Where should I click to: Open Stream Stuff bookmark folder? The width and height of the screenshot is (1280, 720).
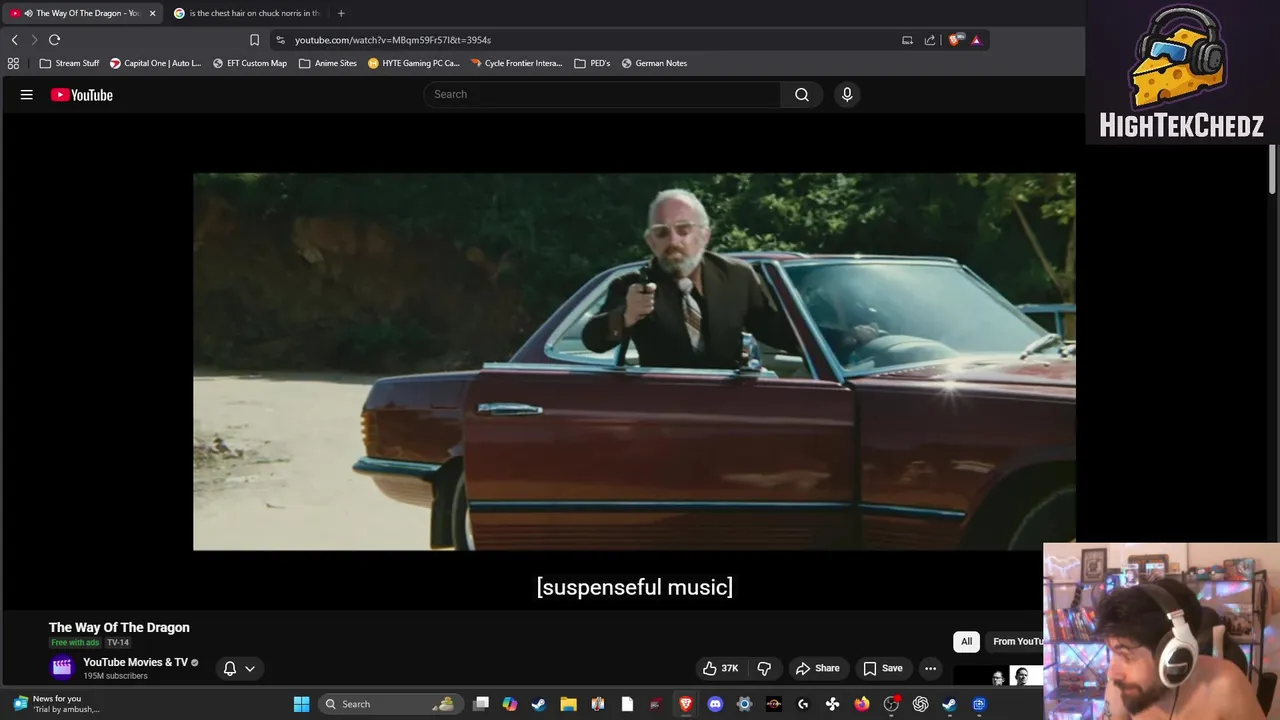(x=69, y=63)
